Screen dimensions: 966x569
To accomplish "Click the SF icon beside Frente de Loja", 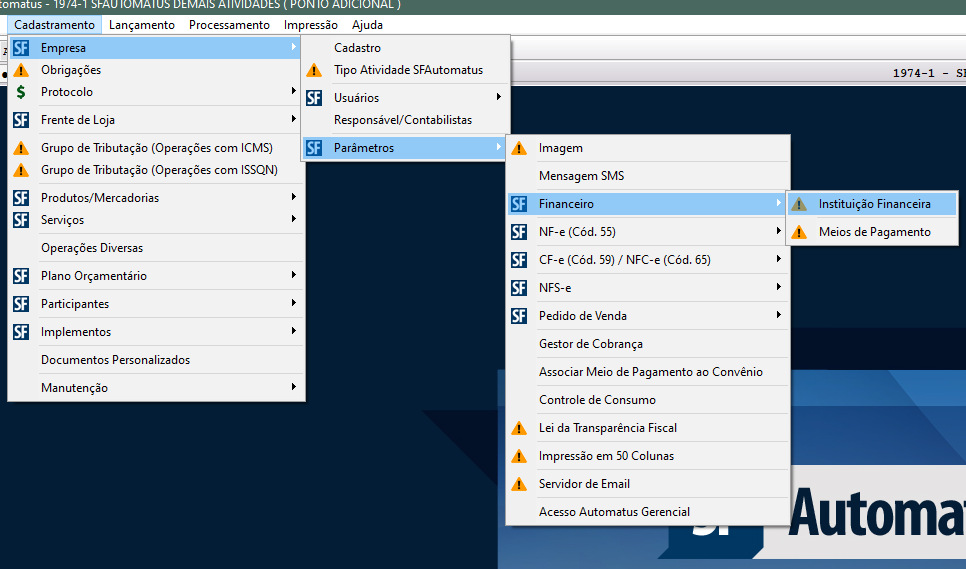I will (21, 120).
